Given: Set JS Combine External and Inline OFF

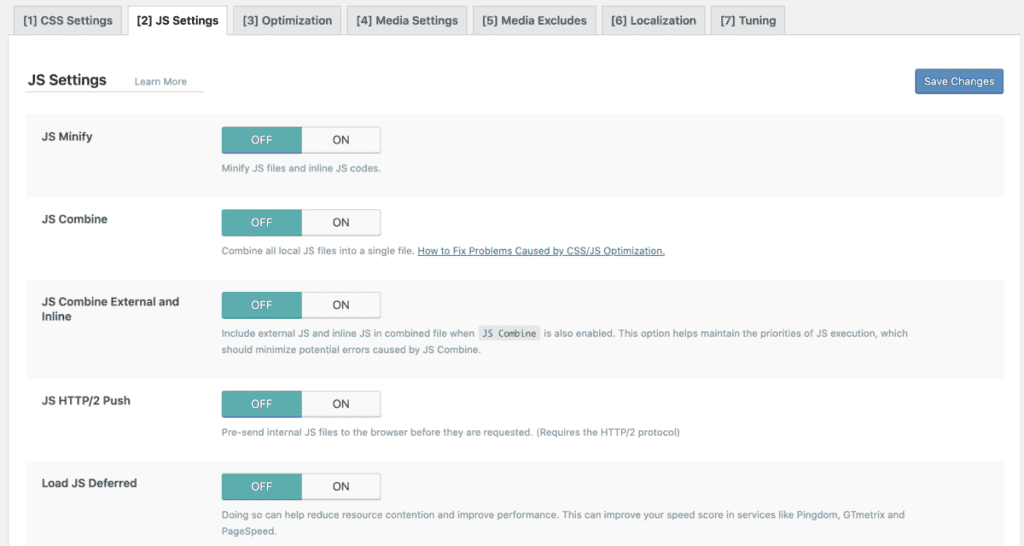Looking at the screenshot, I should pos(261,305).
